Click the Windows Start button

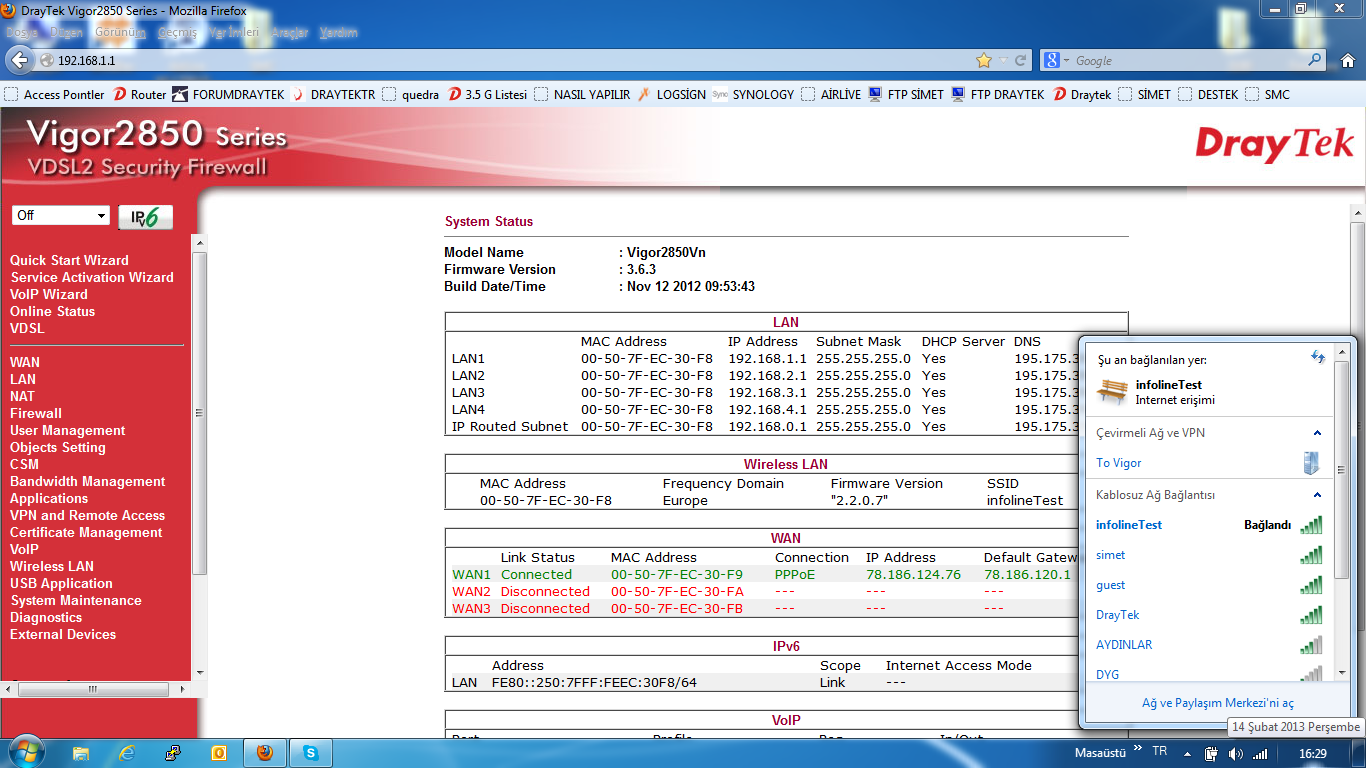(24, 751)
